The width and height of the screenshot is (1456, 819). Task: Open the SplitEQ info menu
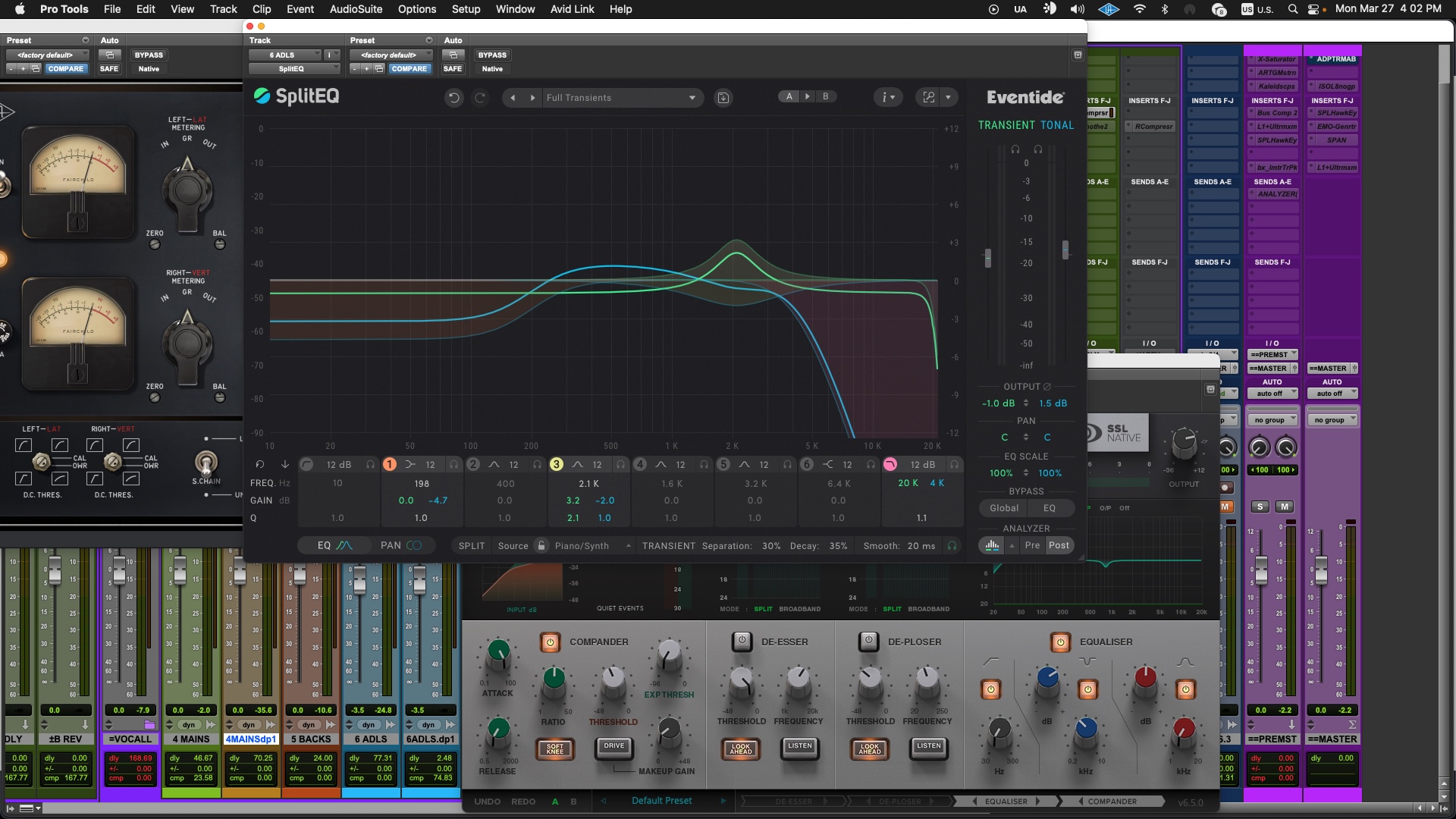(x=887, y=97)
